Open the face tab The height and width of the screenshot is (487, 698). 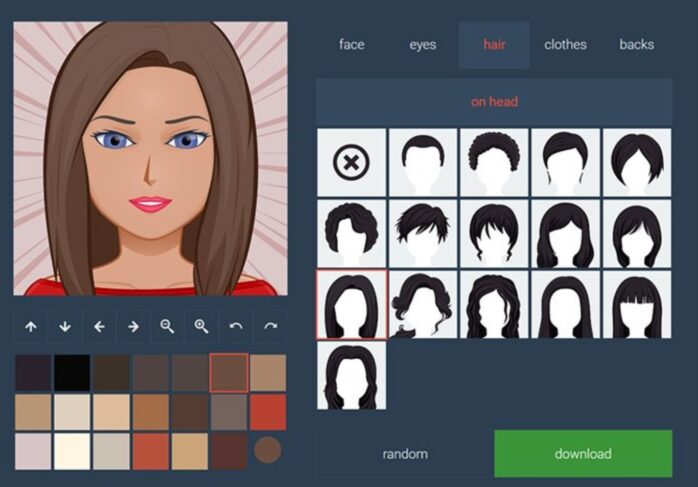click(352, 45)
